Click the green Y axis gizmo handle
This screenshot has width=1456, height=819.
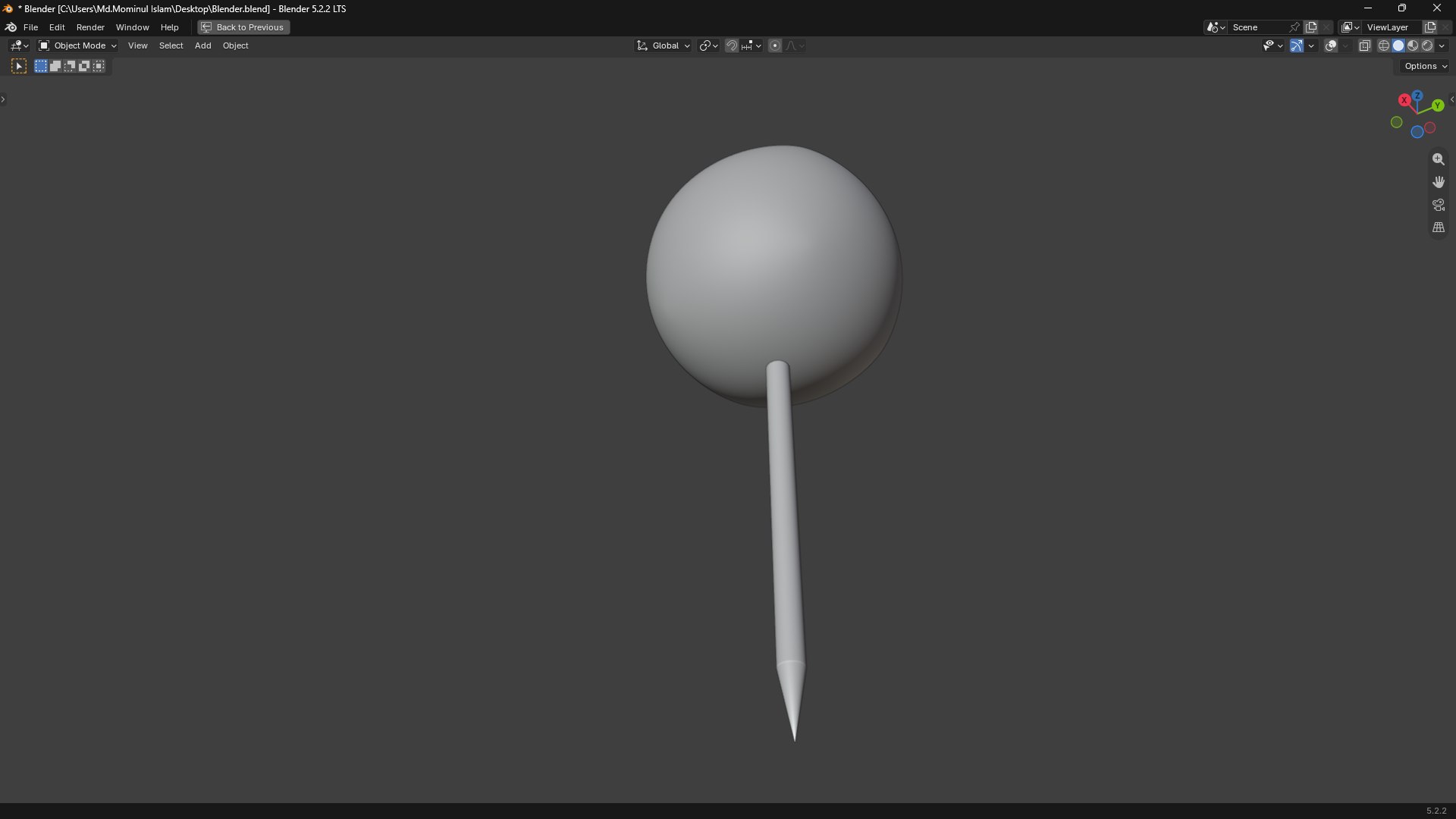point(1438,105)
